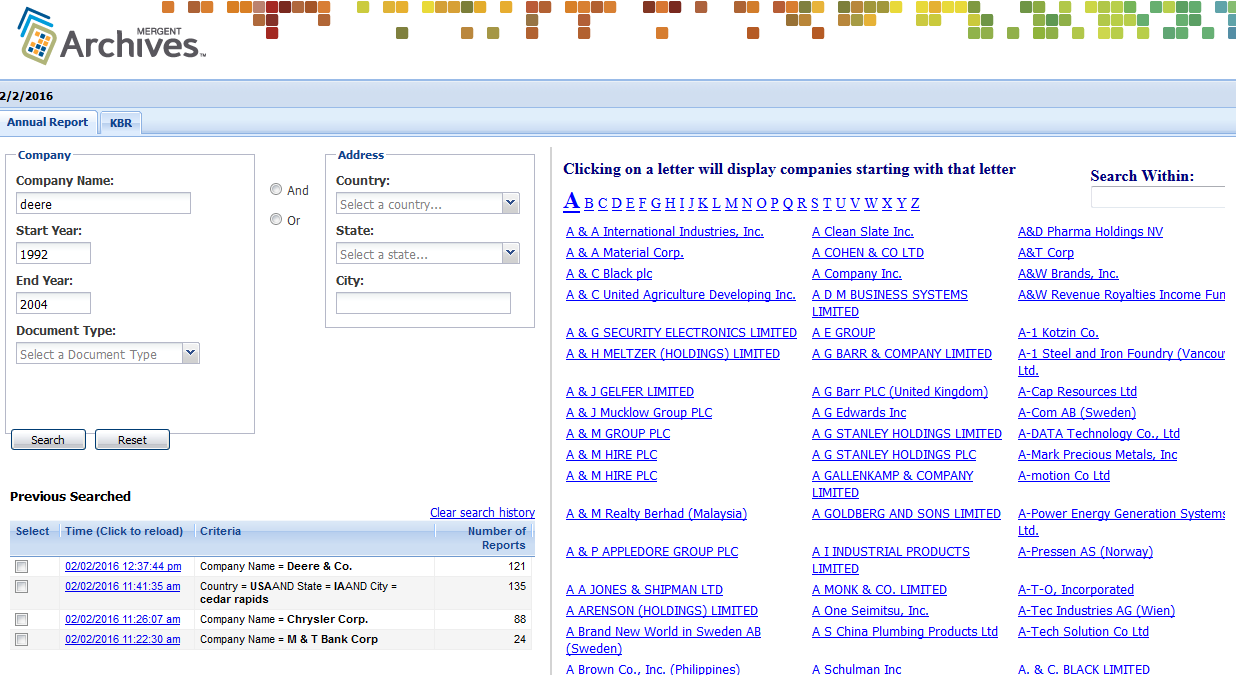Click the 'Clear search history' link
The width and height of the screenshot is (1236, 675).
(x=482, y=513)
